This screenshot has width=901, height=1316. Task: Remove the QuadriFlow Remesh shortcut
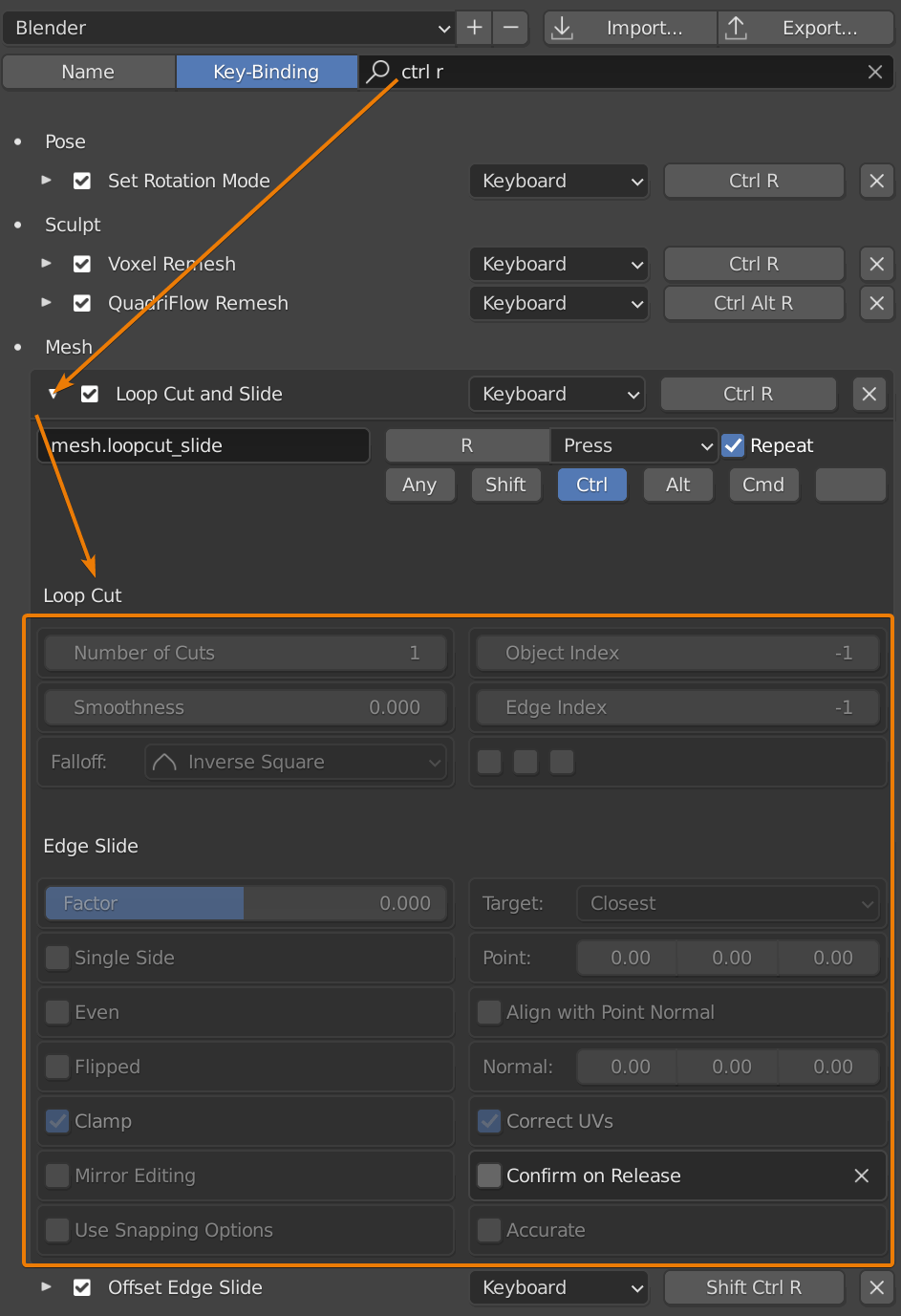[876, 303]
